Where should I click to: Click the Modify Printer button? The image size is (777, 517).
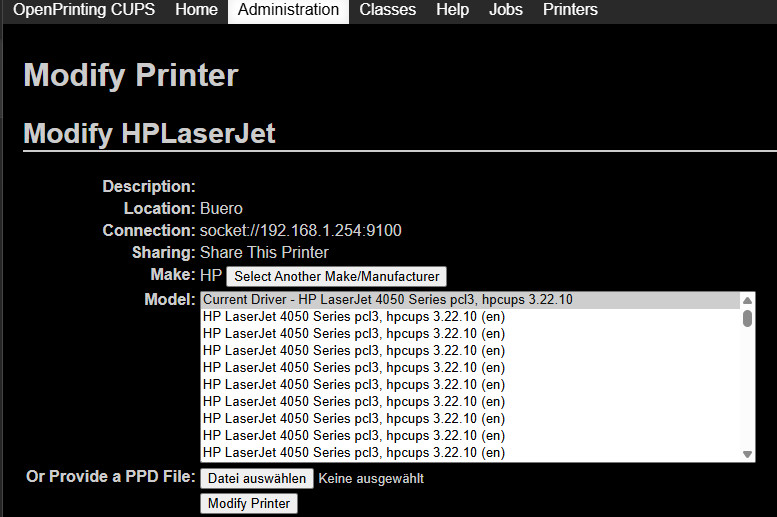tap(248, 503)
